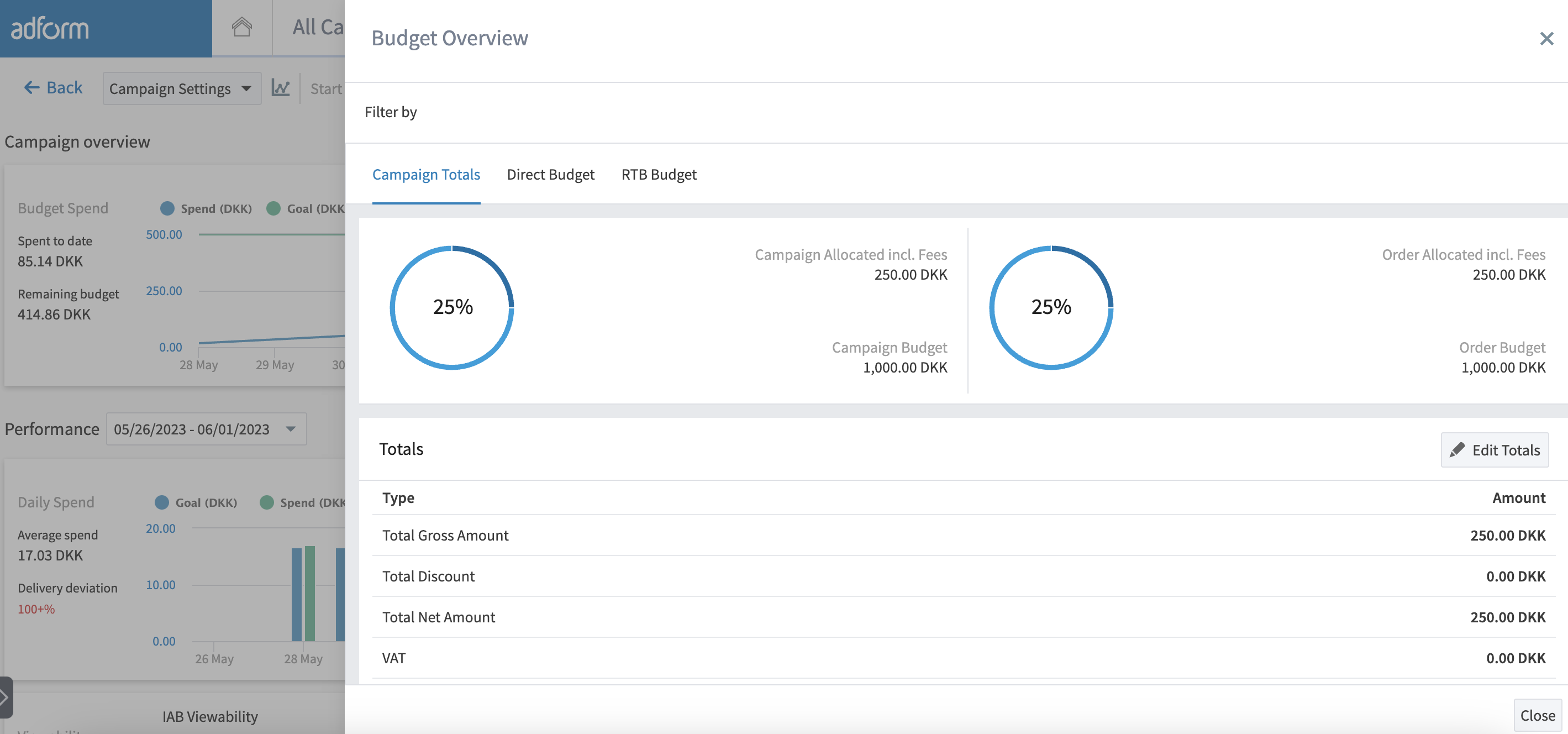1568x734 pixels.
Task: Click the Close button
Action: pos(1537,715)
